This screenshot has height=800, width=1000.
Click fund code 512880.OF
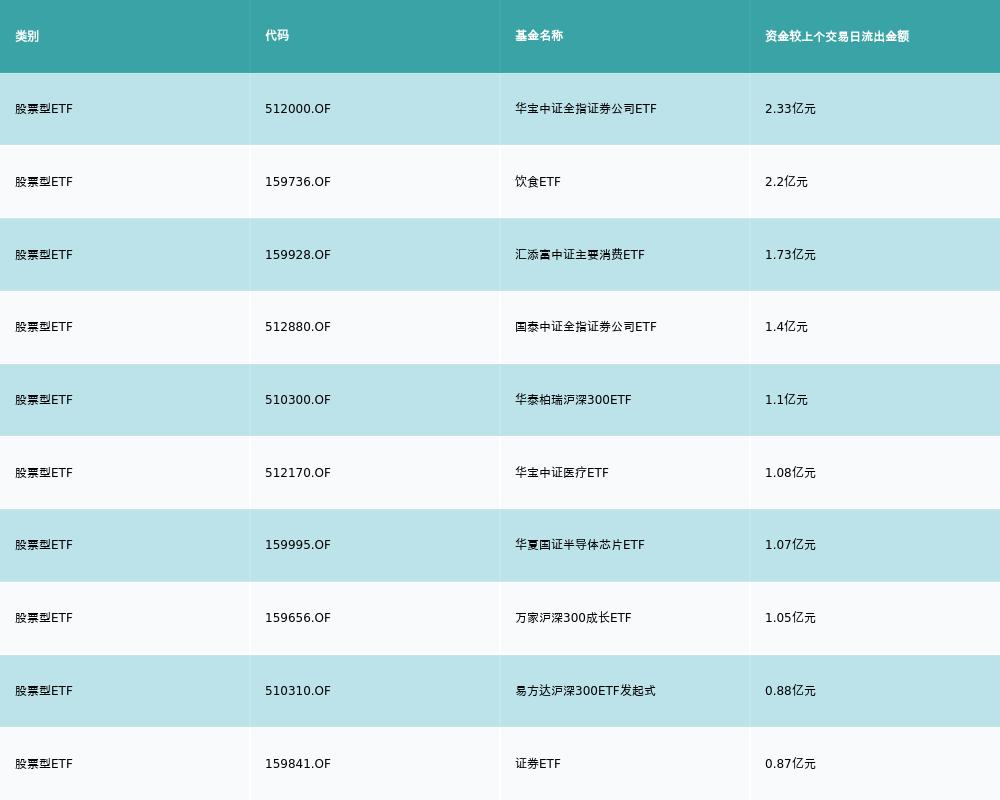298,327
